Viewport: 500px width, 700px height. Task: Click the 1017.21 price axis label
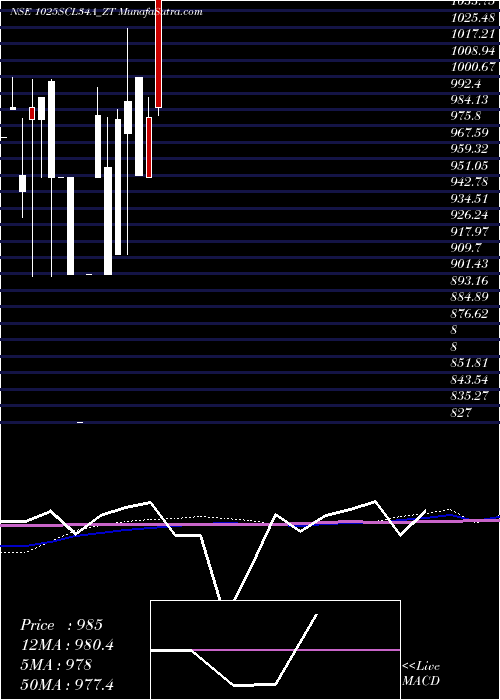473,34
